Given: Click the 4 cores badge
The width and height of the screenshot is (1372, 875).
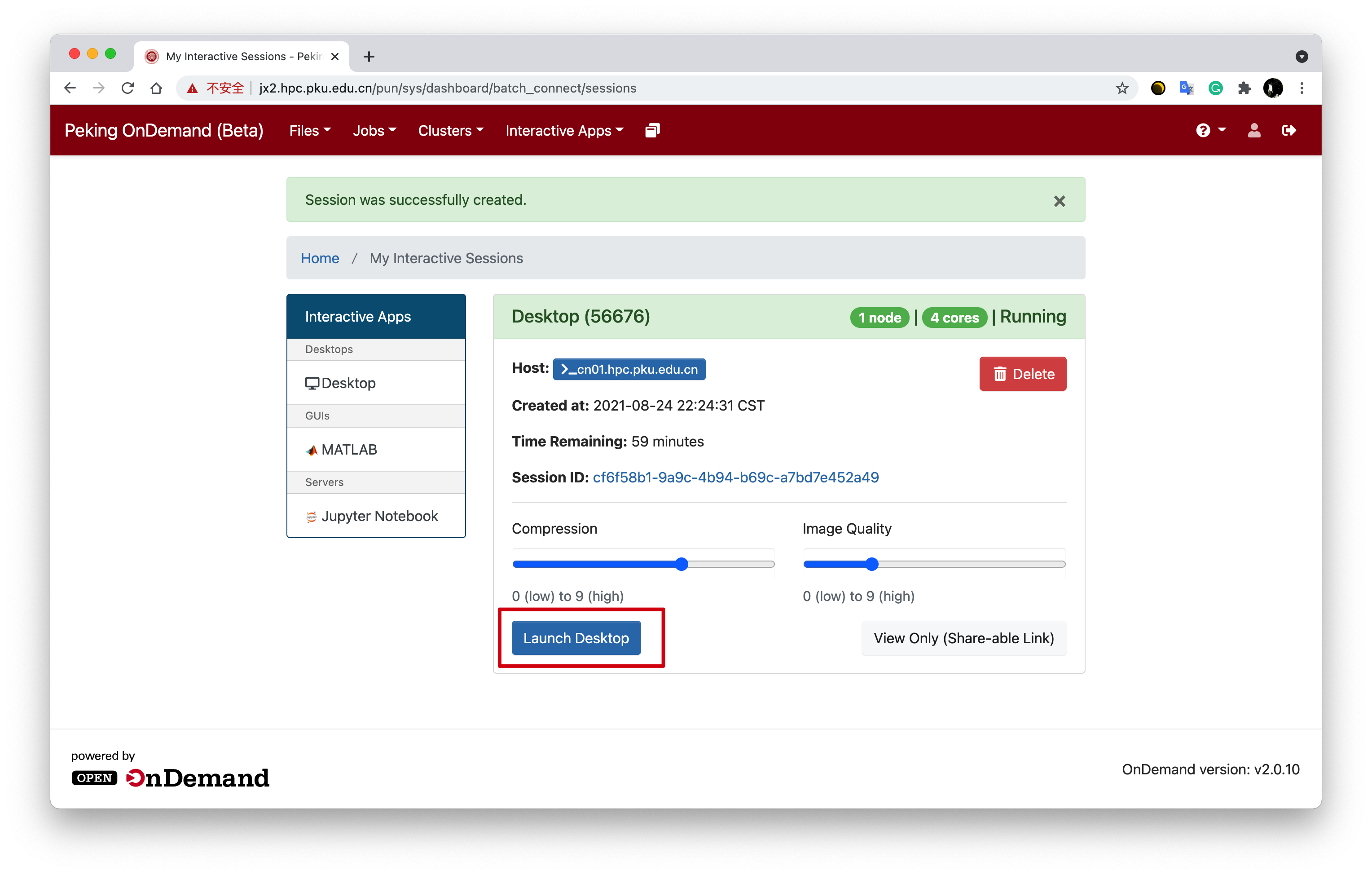Looking at the screenshot, I should pos(954,318).
